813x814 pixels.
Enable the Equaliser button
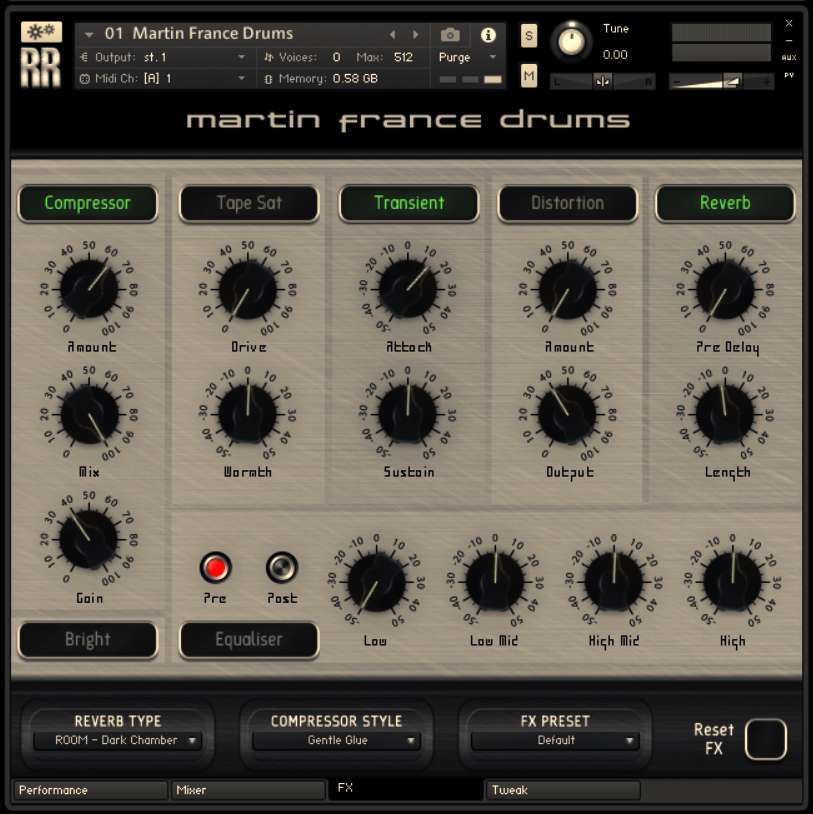click(249, 640)
